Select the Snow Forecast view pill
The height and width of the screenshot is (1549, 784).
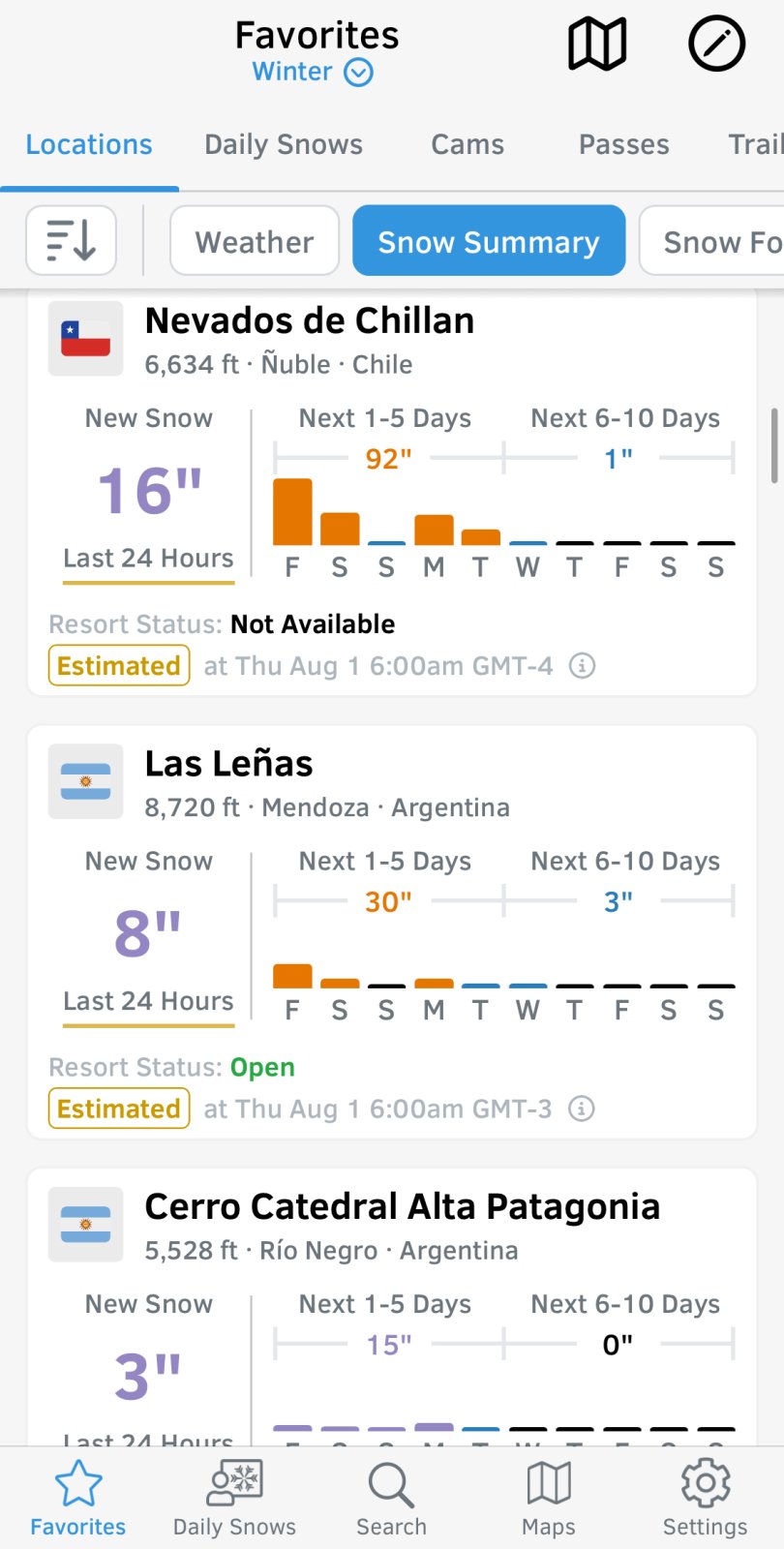(x=711, y=240)
